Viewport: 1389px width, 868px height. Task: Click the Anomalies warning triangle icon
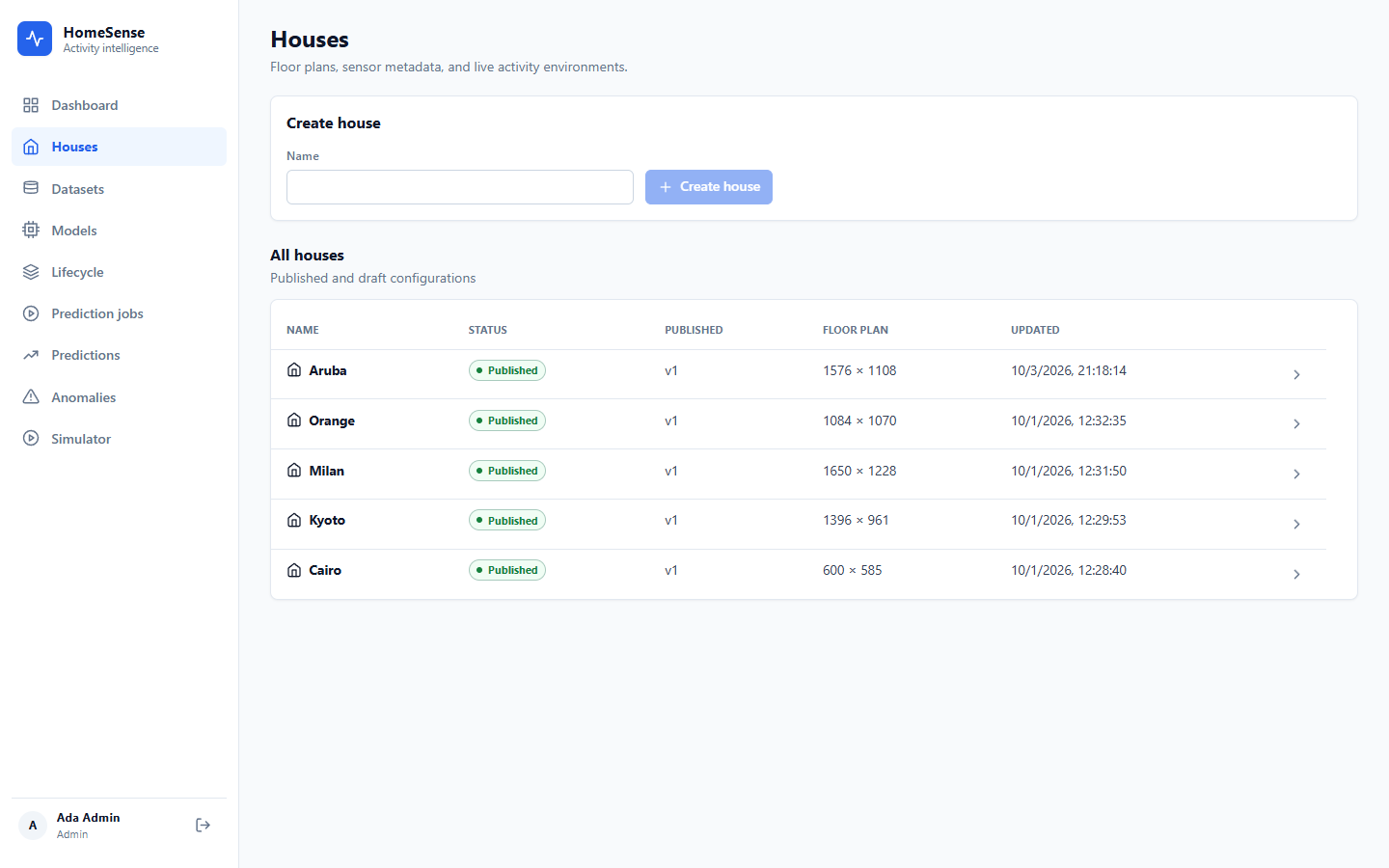31,396
